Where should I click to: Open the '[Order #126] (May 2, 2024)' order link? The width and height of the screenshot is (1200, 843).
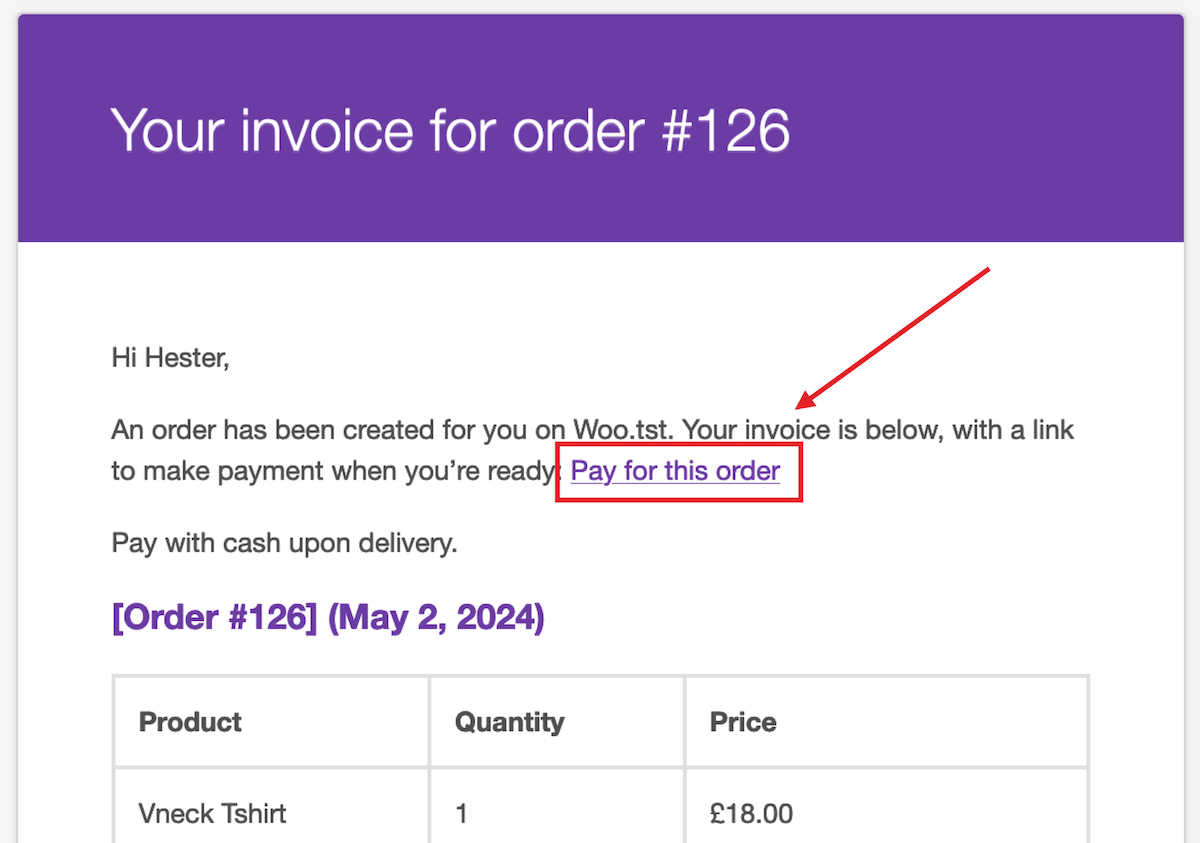click(x=327, y=617)
